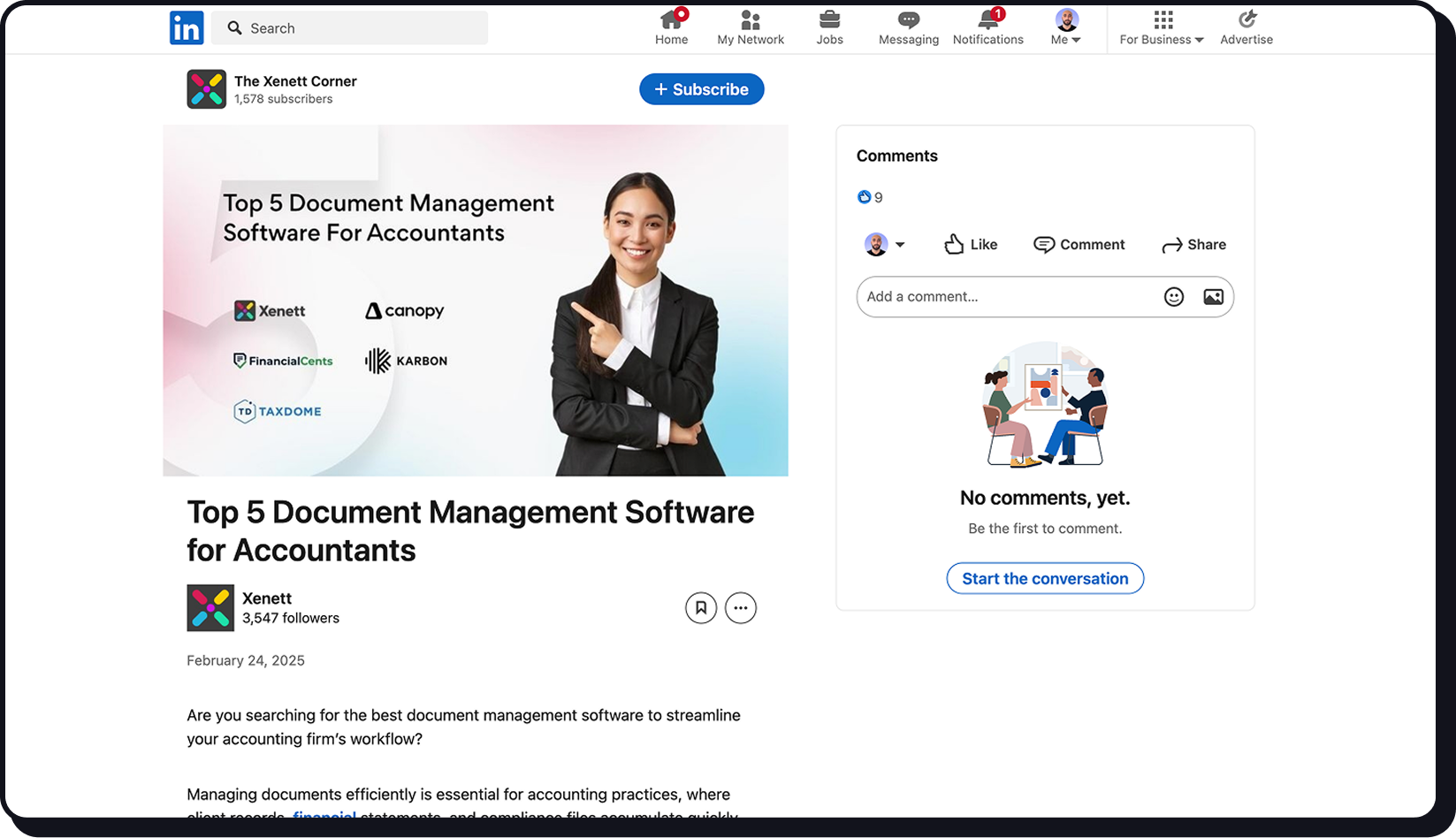
Task: Click the 3,547 followers text
Action: click(291, 618)
